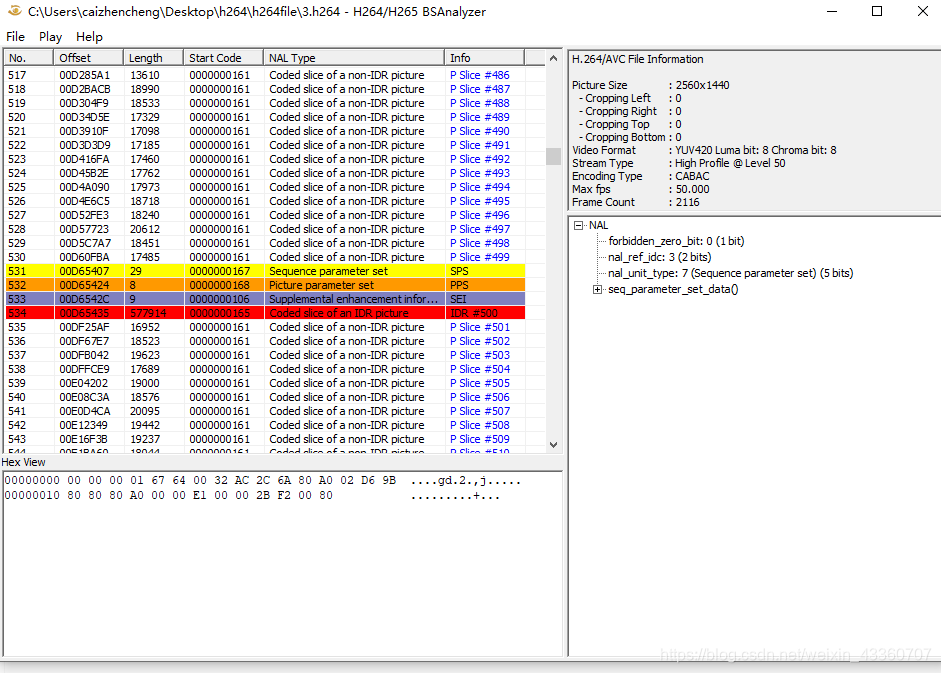Click the Max fps 50.000 value
This screenshot has height=673, width=941.
click(x=692, y=189)
